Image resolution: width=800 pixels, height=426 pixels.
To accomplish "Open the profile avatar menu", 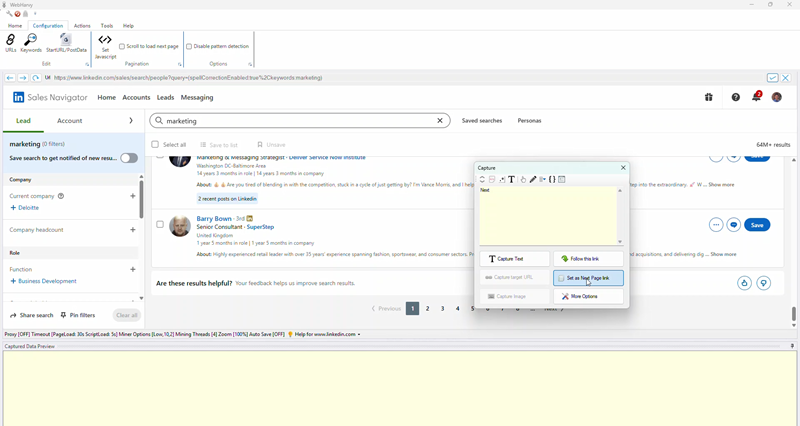I will pyautogui.click(x=777, y=97).
